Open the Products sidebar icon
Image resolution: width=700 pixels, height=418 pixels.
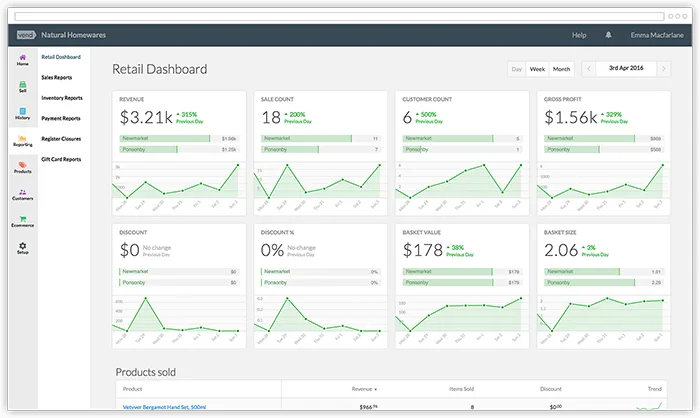(x=23, y=167)
